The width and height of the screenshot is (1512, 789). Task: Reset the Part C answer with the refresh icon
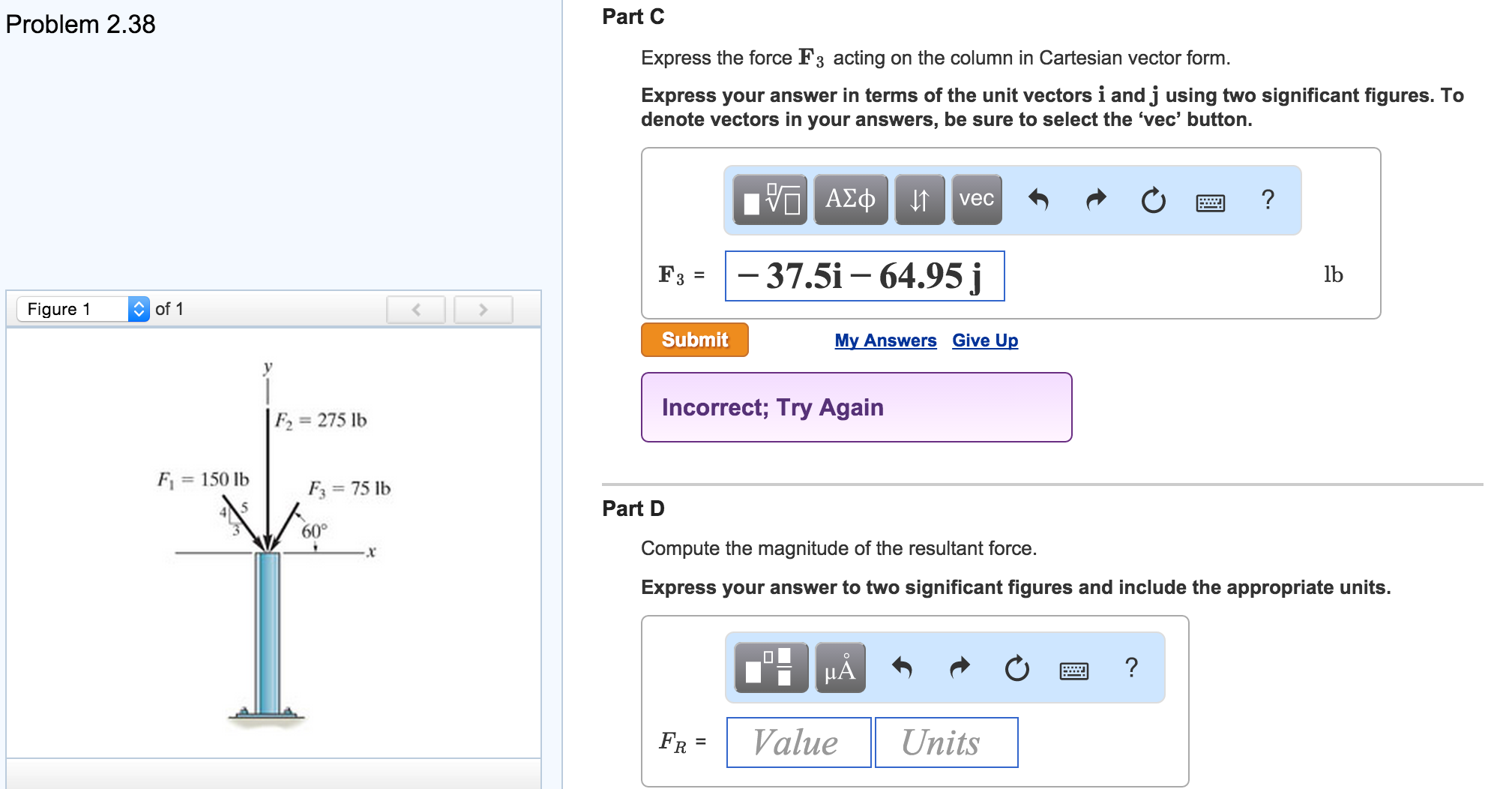(1153, 199)
